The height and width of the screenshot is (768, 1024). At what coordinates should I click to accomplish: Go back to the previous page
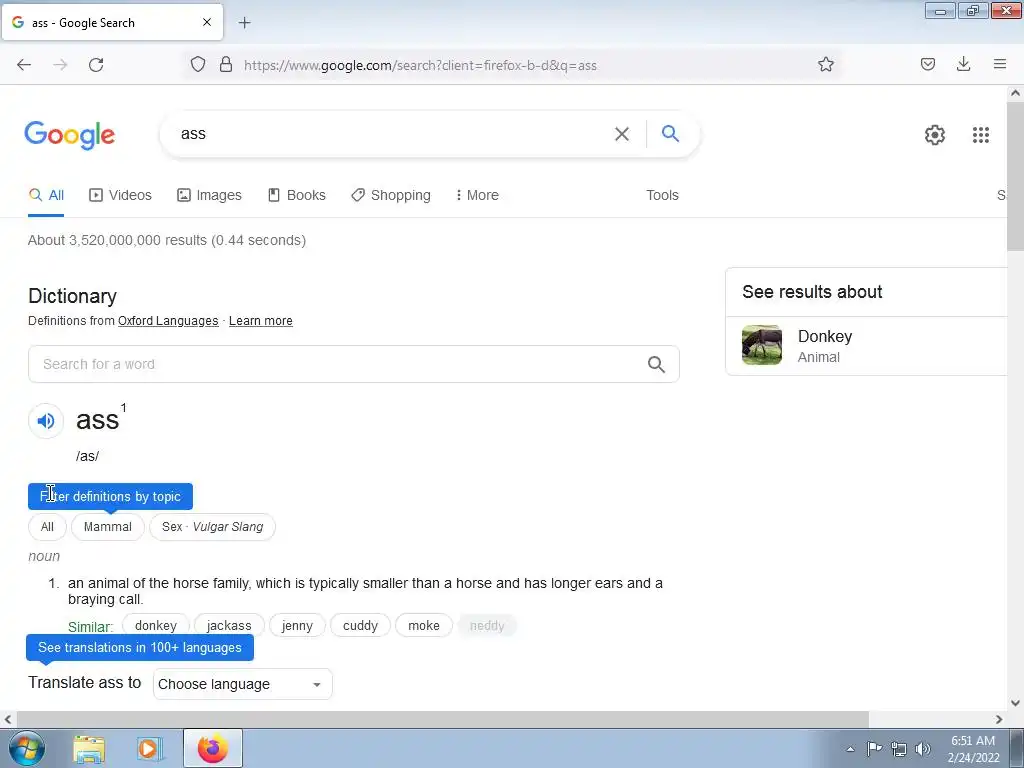(24, 65)
